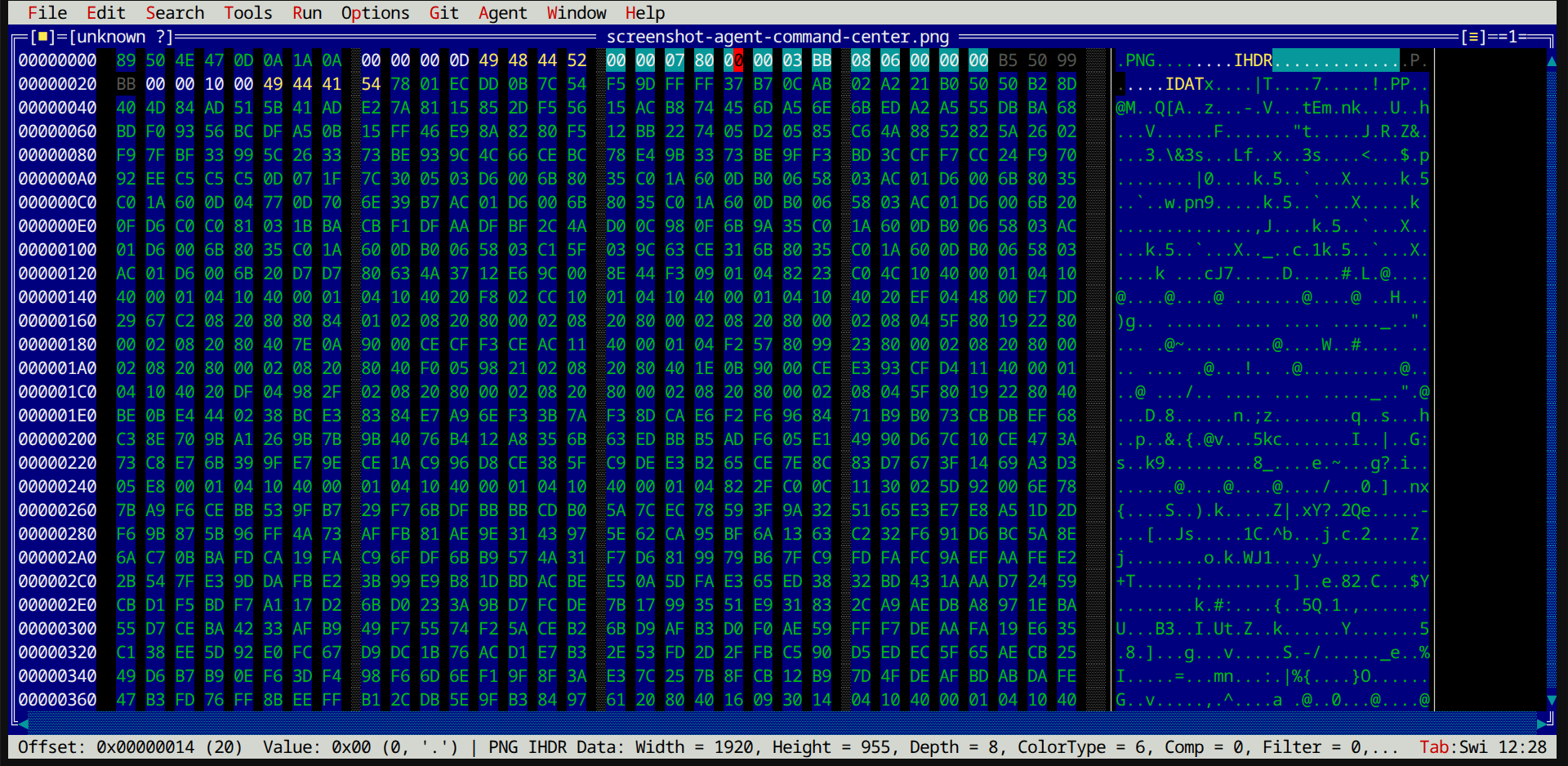Click the horizontal scrollbar right arrow
The width and height of the screenshot is (1568, 766).
coord(1542,724)
